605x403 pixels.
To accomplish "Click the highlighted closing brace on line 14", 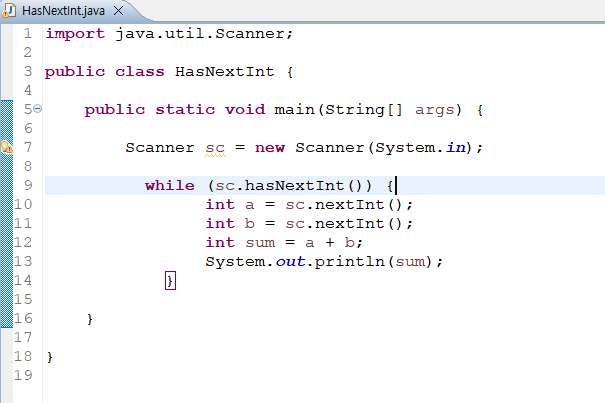I will 170,281.
